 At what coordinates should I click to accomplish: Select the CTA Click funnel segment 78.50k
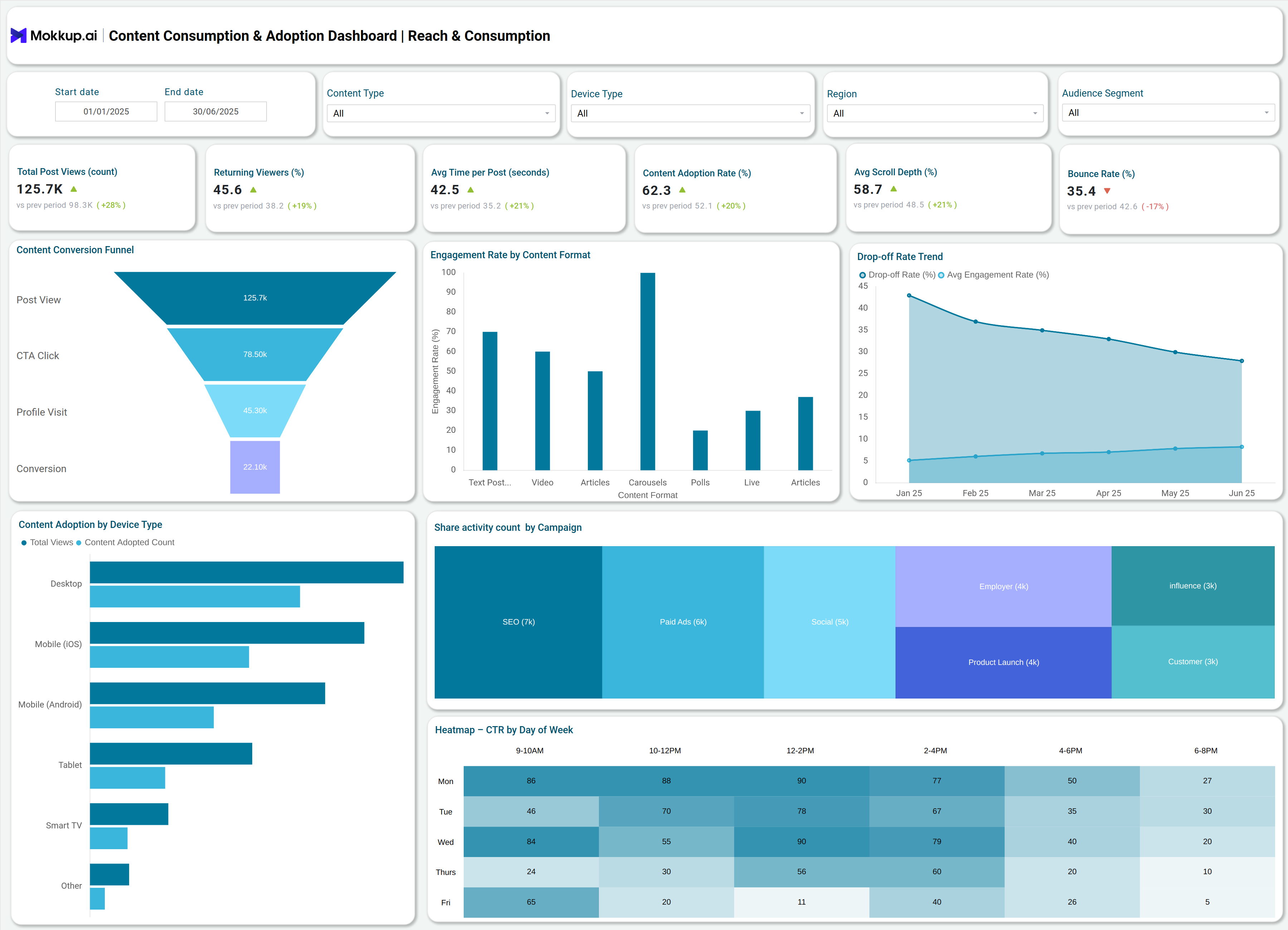click(255, 354)
